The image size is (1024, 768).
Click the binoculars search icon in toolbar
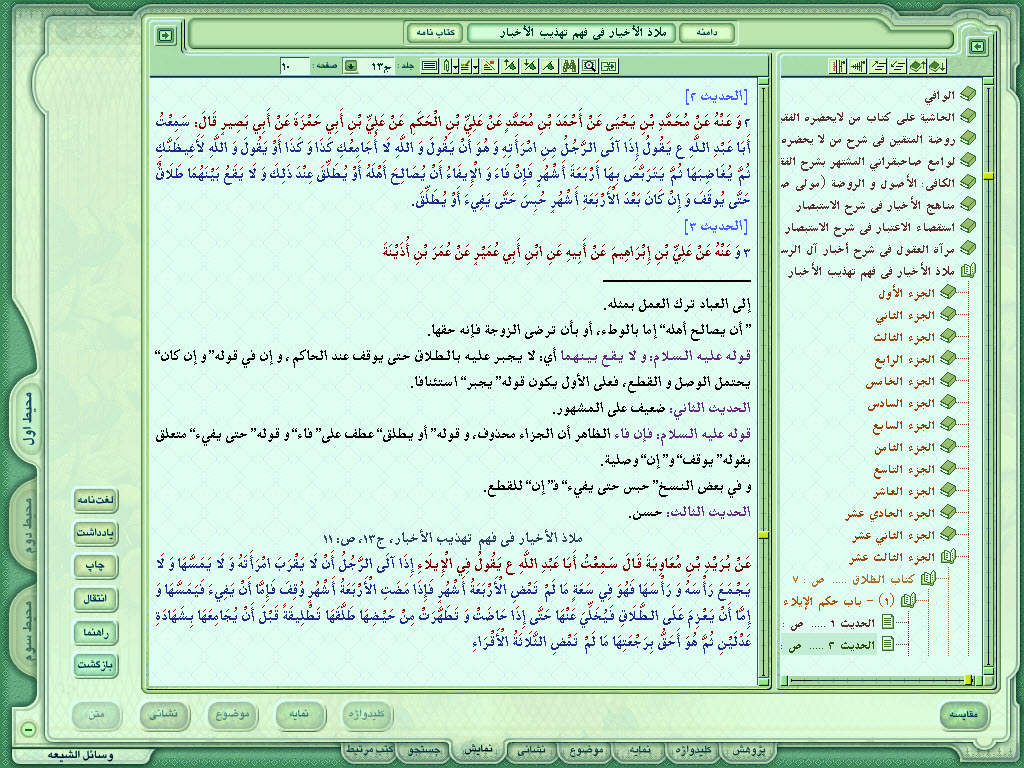(569, 66)
